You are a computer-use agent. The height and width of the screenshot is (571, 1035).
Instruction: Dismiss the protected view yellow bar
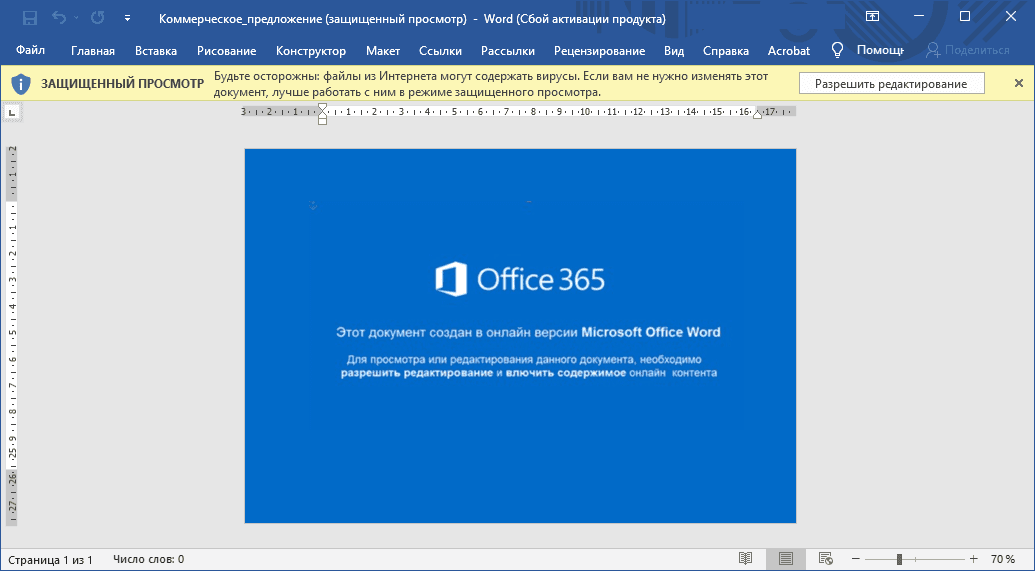click(1018, 83)
